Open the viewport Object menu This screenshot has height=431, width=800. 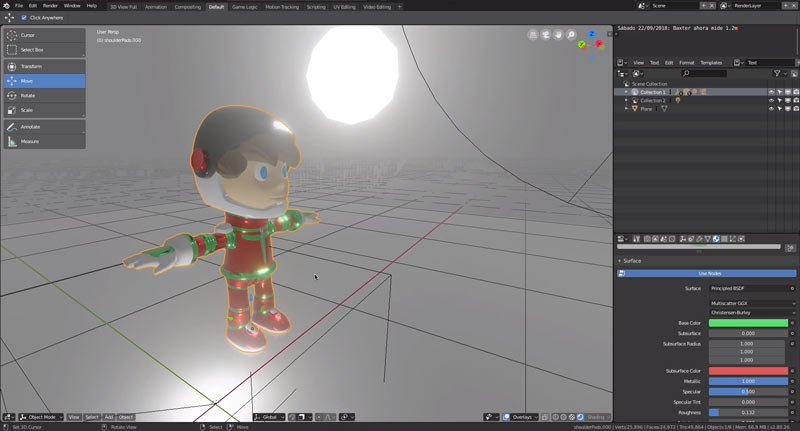[126, 417]
